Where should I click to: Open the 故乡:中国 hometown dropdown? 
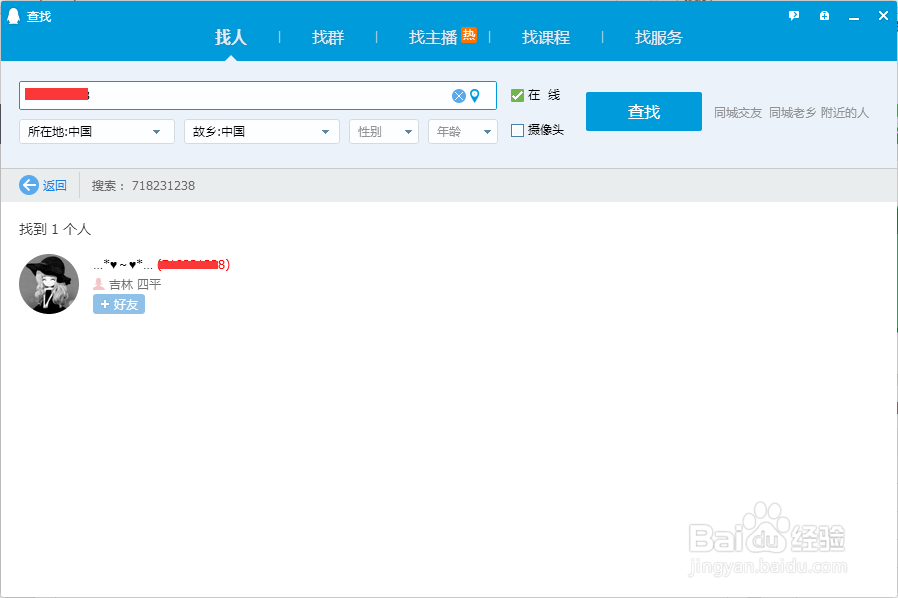pos(262,132)
